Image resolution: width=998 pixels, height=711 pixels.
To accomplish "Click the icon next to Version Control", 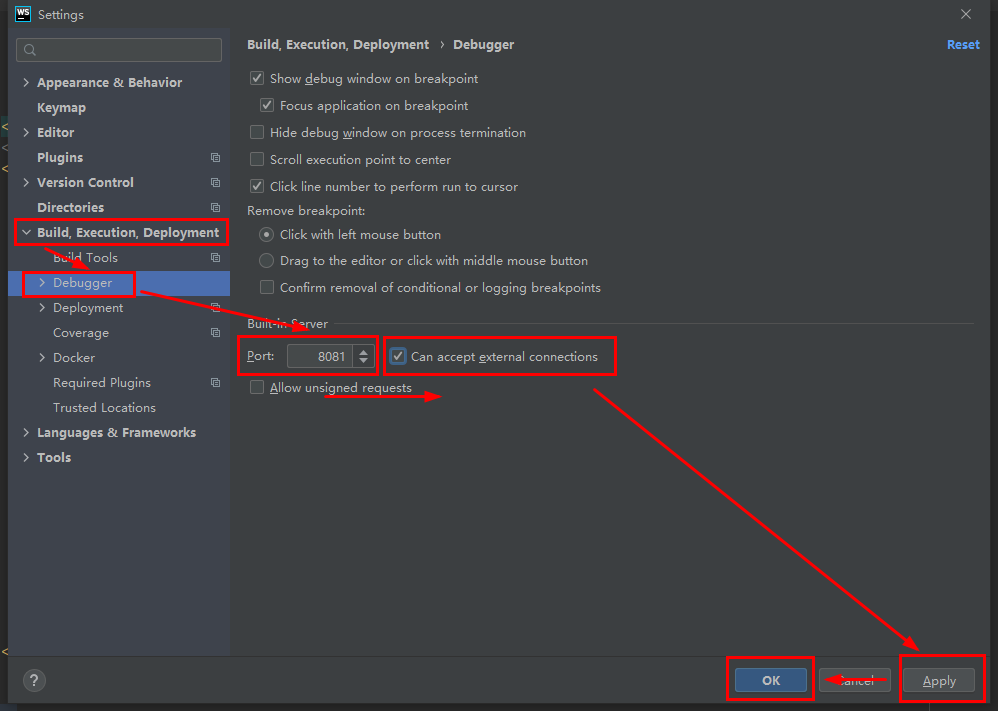I will 214,182.
